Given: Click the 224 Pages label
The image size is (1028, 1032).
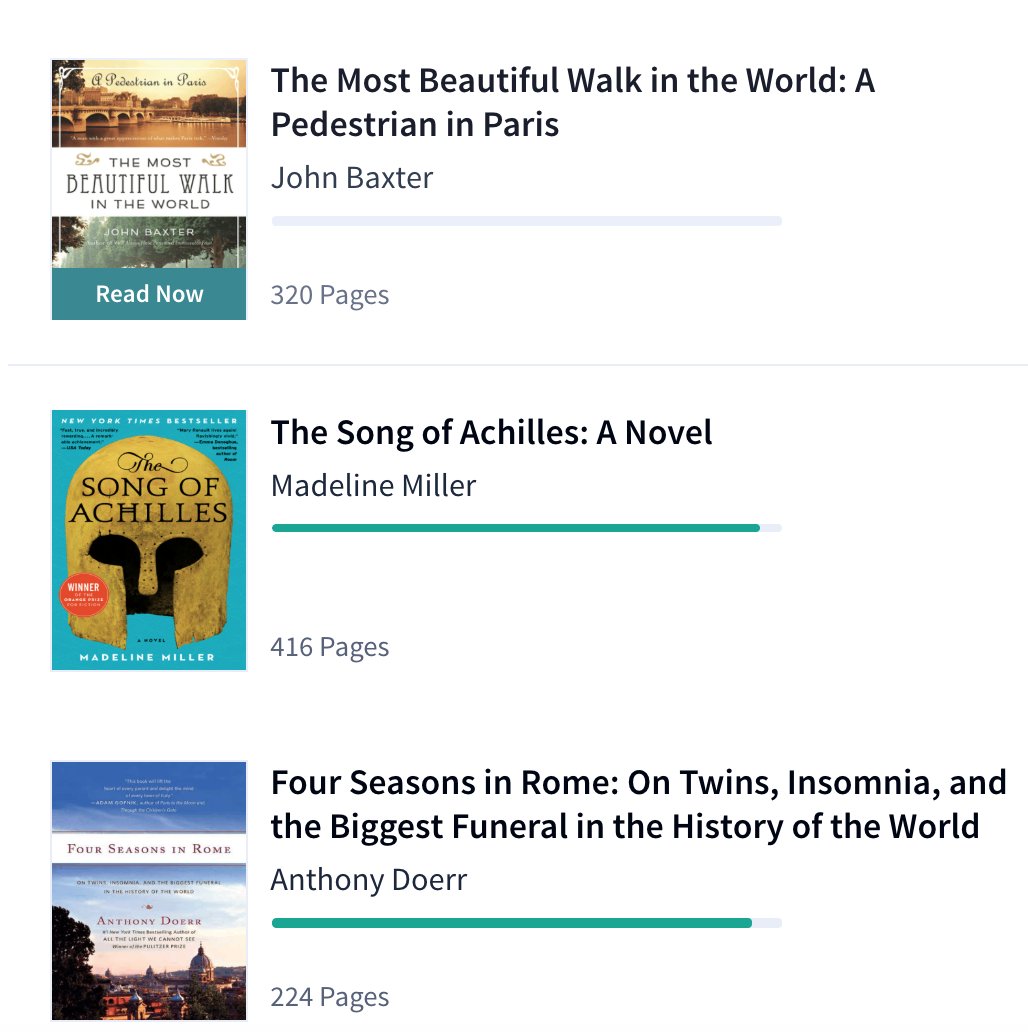Looking at the screenshot, I should coord(330,997).
